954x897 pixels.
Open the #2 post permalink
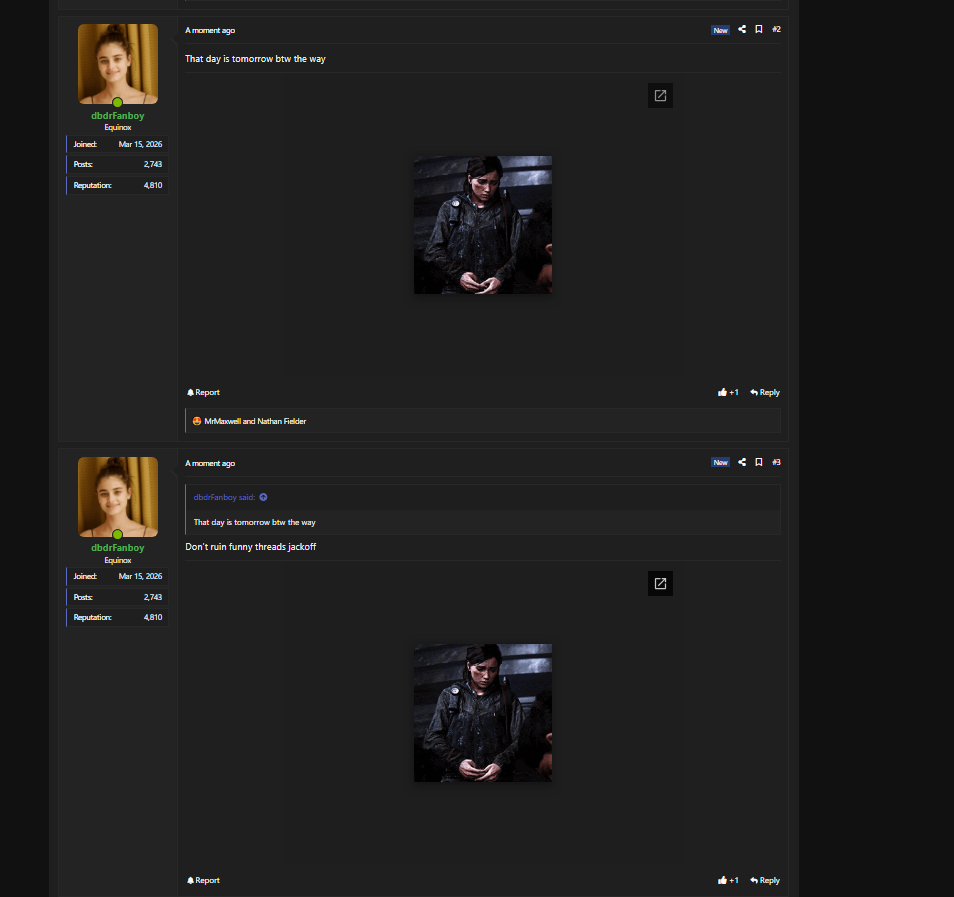(x=777, y=30)
